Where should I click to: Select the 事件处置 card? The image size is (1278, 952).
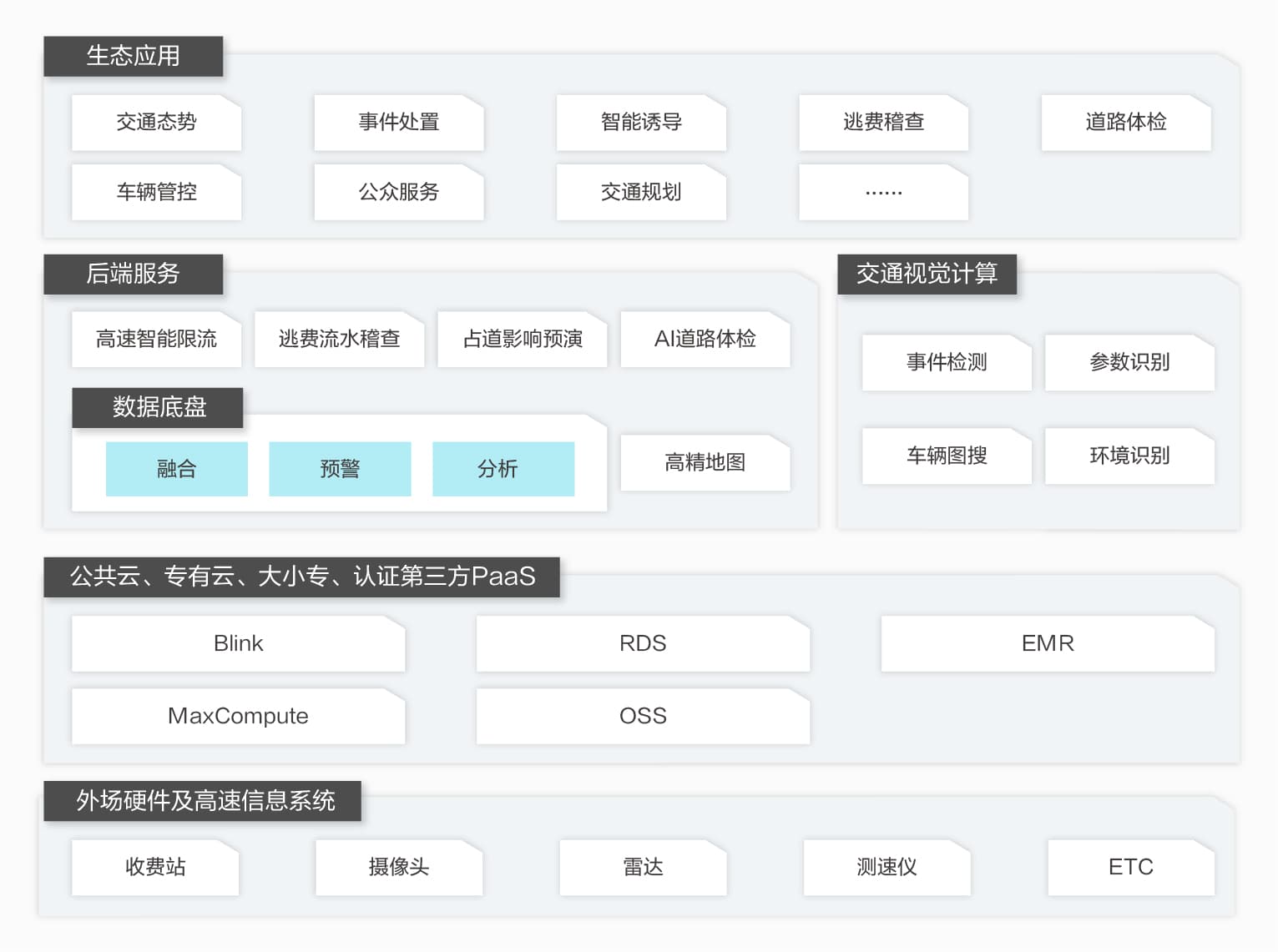click(398, 123)
